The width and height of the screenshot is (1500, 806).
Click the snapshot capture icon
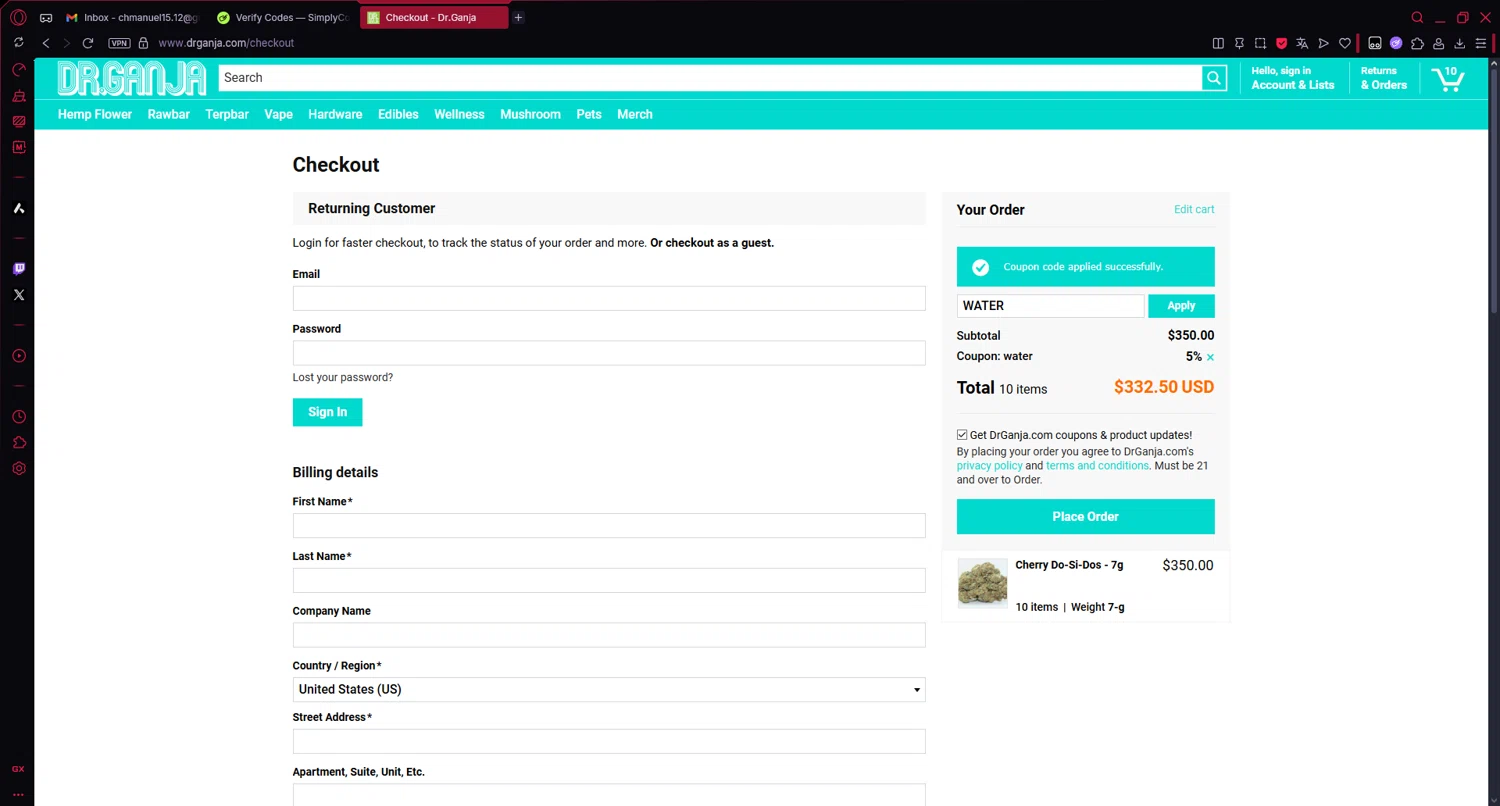pyautogui.click(x=1260, y=43)
